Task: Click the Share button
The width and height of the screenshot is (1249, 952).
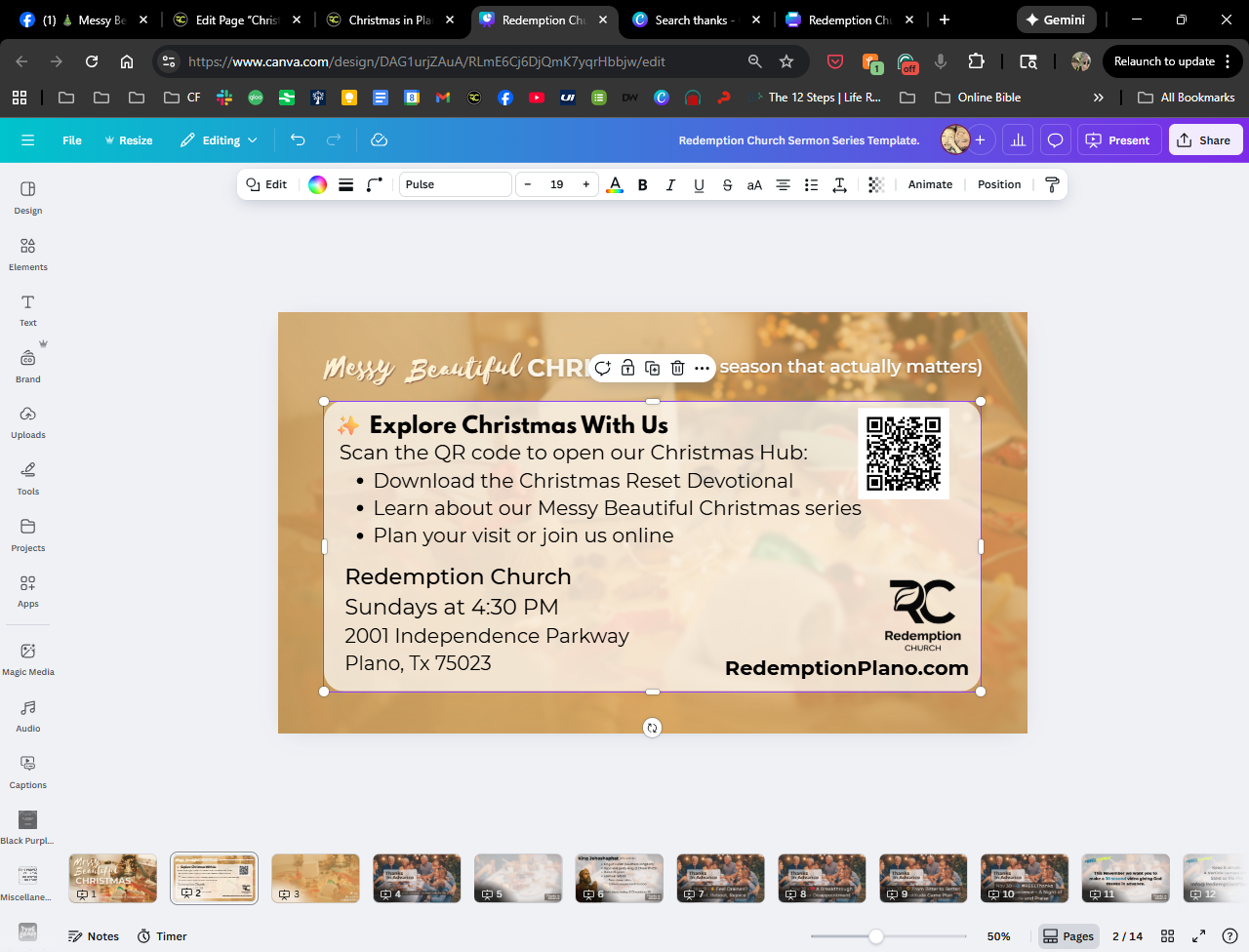Action: click(1204, 140)
